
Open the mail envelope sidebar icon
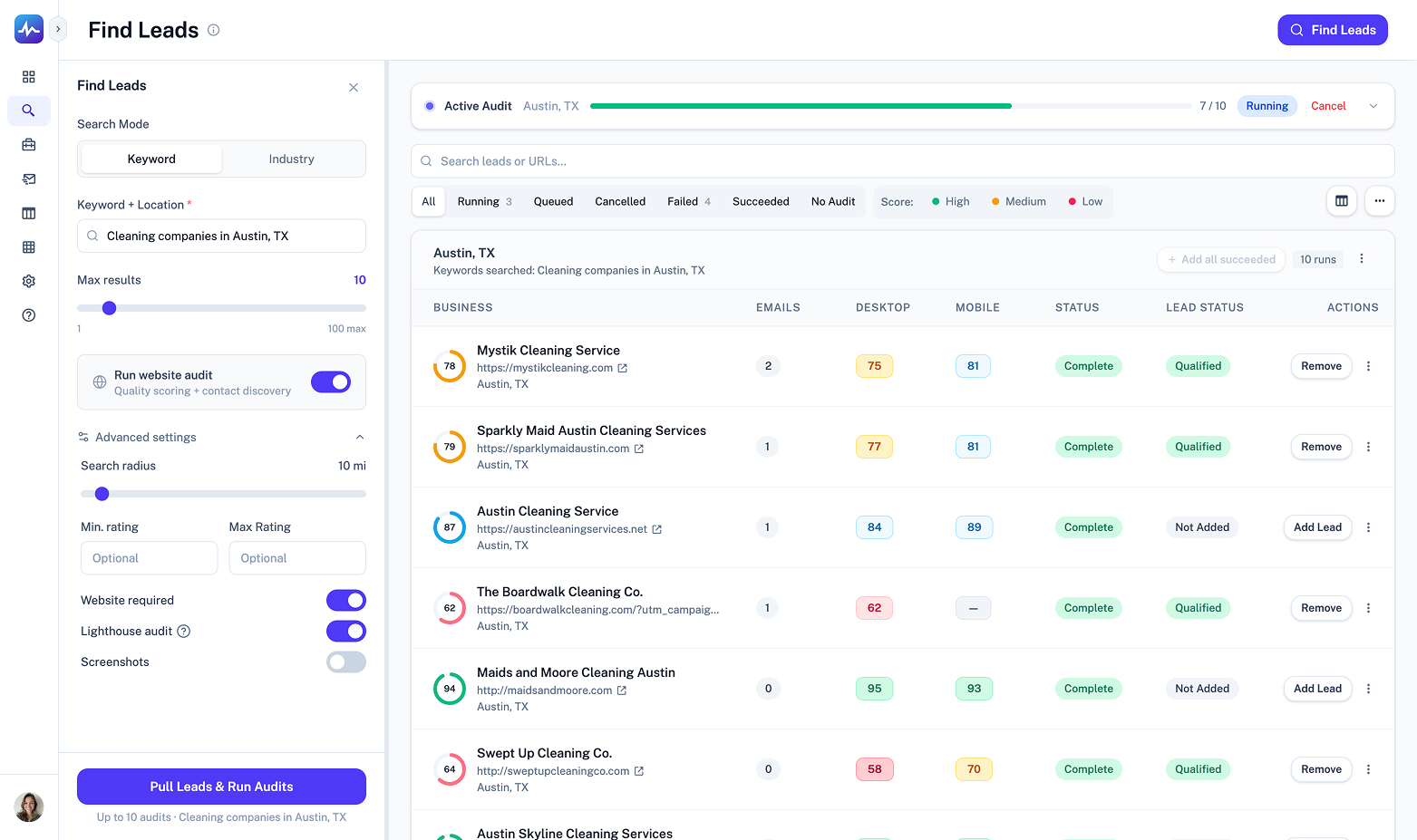click(x=29, y=179)
